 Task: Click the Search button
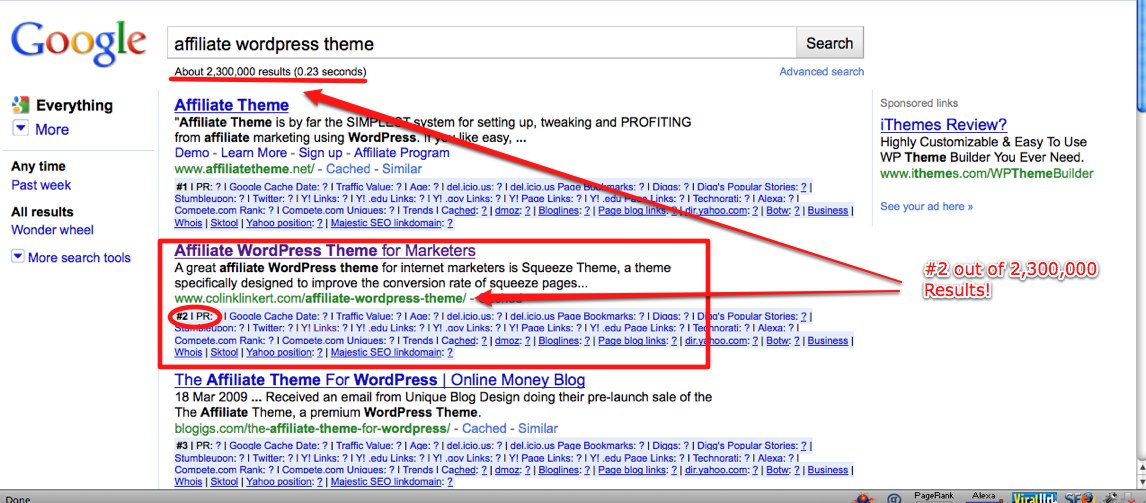[830, 43]
